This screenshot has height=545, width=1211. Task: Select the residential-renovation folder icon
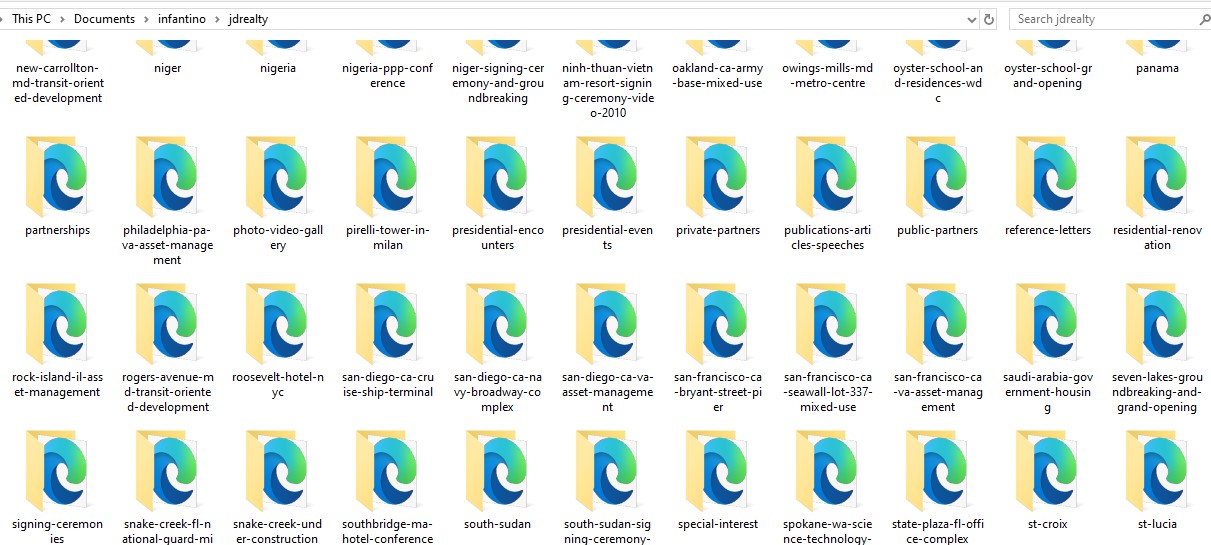1157,177
